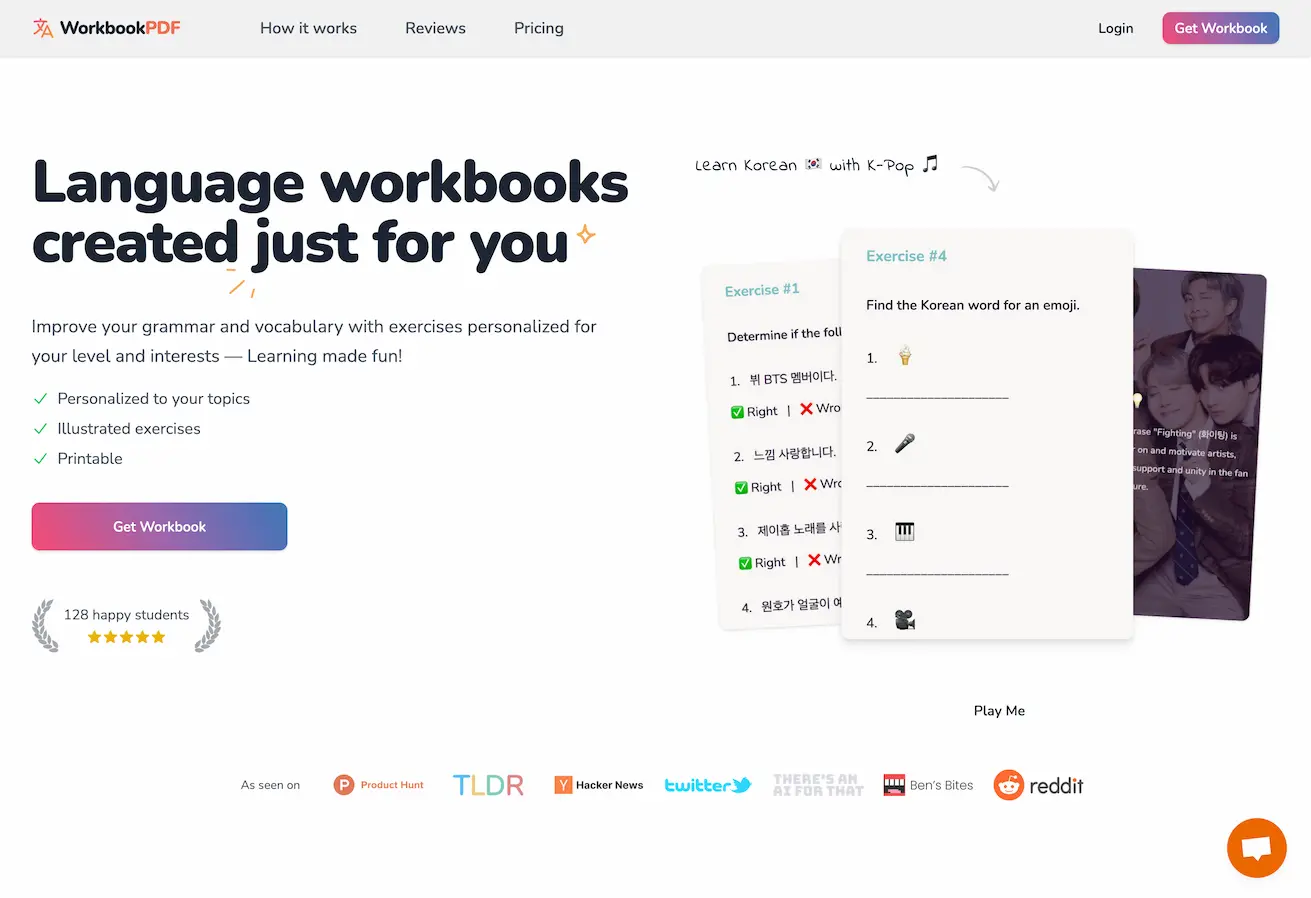Click the Reddit logo
This screenshot has height=898, width=1311.
[1038, 785]
